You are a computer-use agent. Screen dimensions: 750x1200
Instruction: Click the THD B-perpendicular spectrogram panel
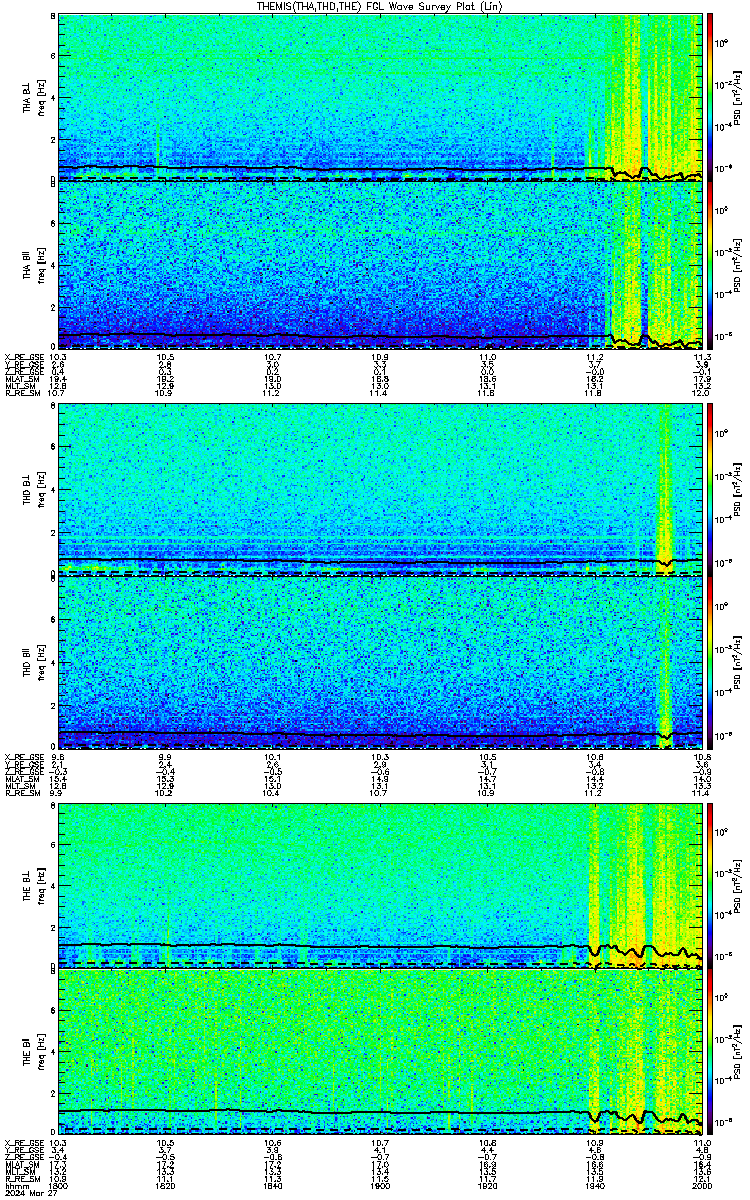pos(381,490)
